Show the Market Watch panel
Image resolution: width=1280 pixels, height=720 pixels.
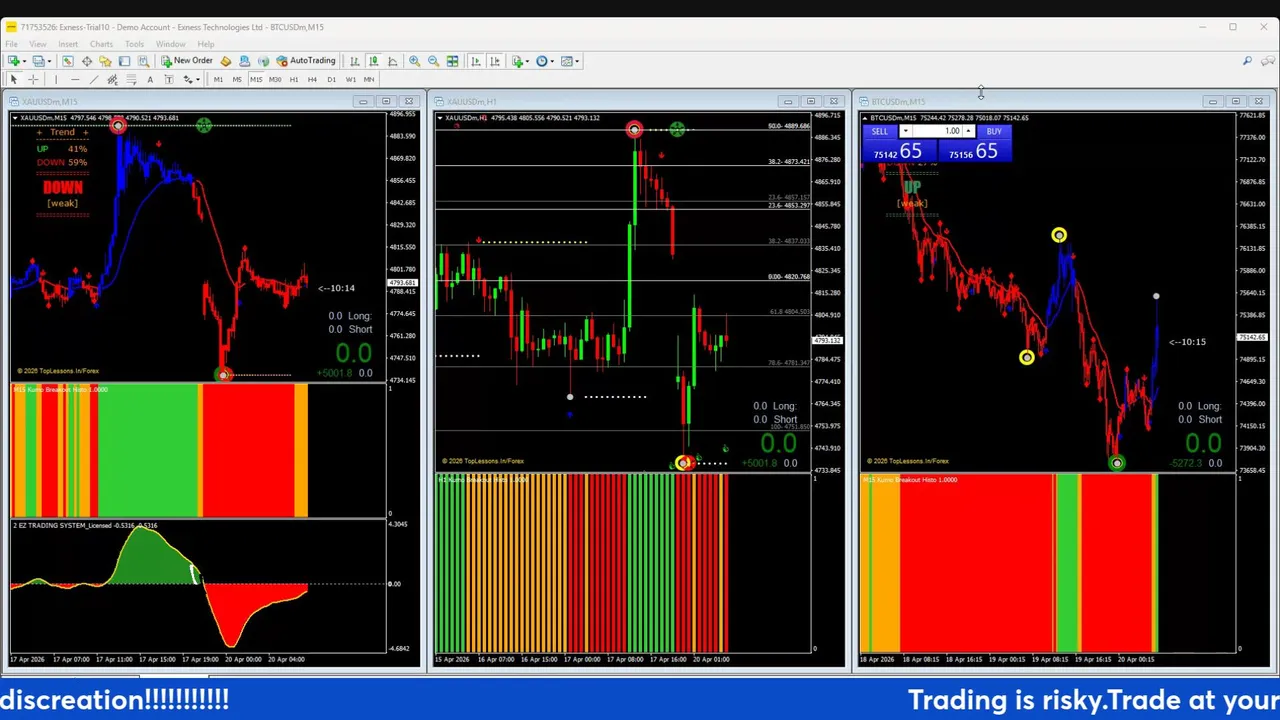pyautogui.click(x=67, y=61)
